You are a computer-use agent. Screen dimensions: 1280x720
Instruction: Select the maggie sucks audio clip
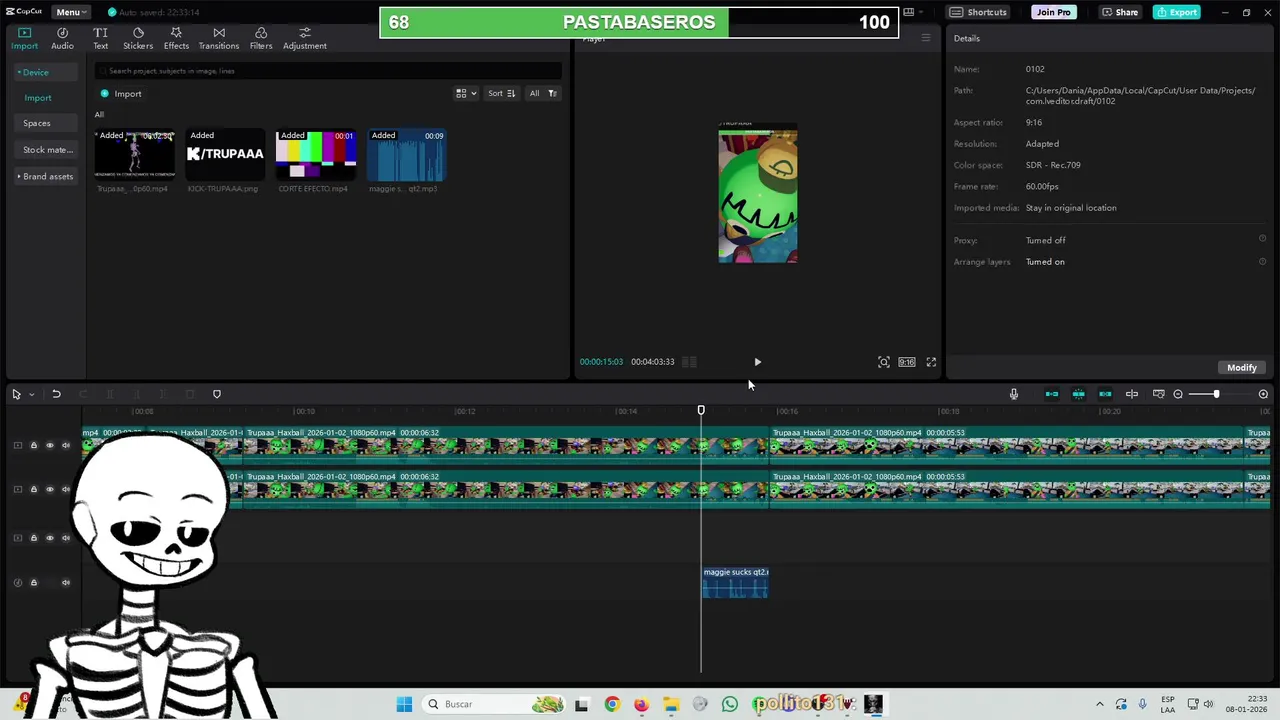click(735, 583)
